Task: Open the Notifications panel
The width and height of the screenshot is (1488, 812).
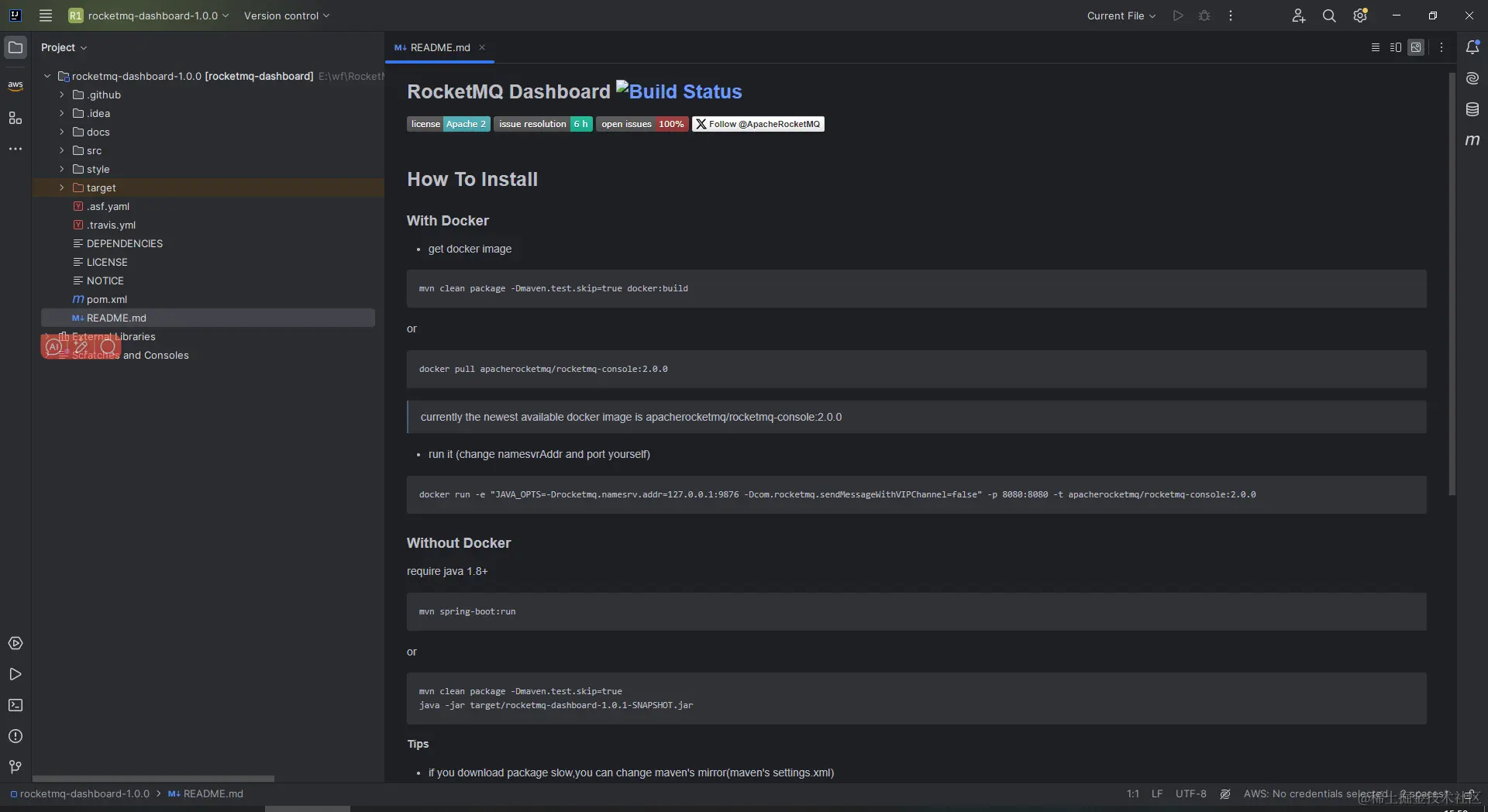Action: point(1472,47)
